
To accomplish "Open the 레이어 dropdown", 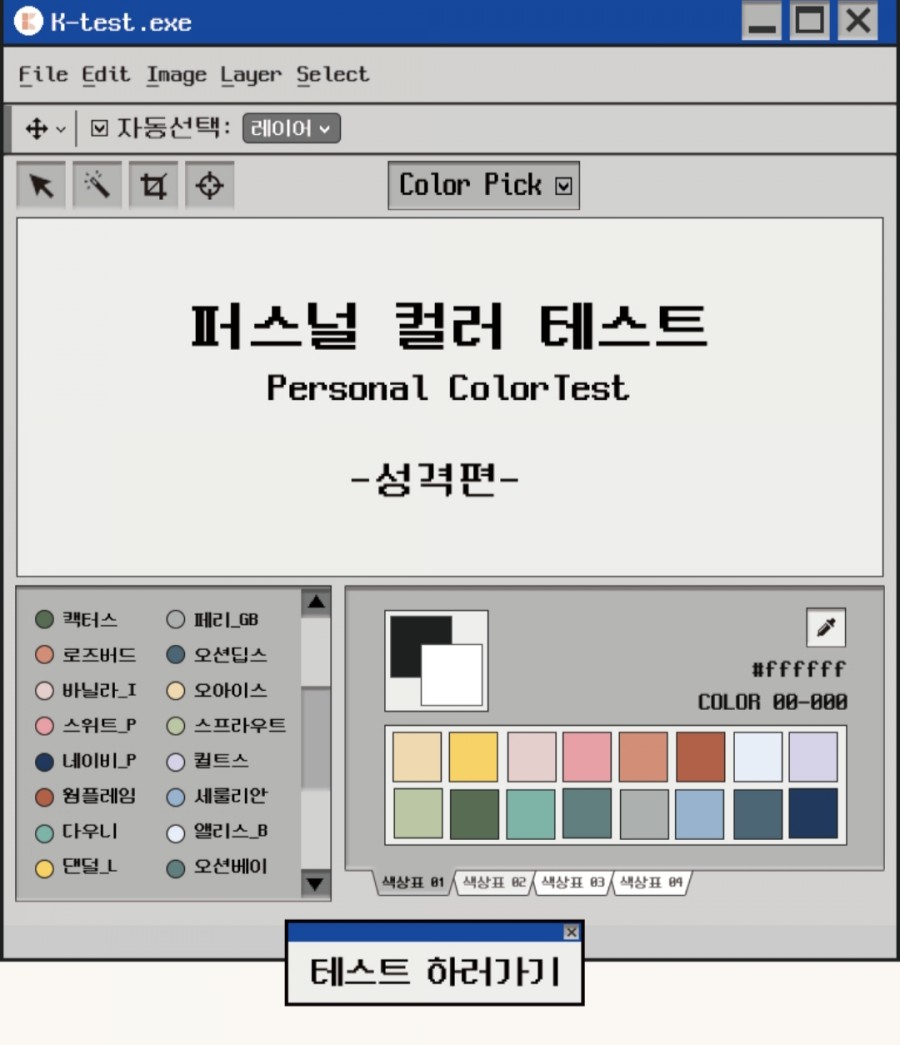I will tap(291, 128).
